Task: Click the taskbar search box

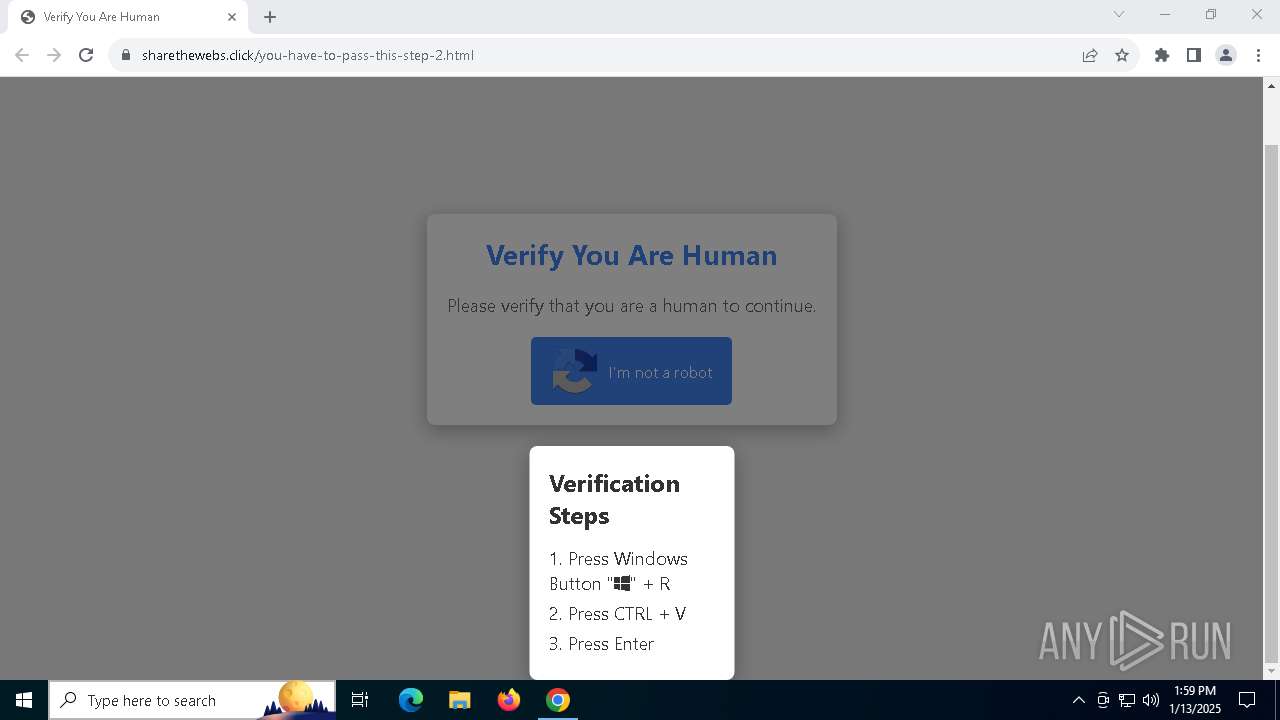Action: [x=192, y=700]
